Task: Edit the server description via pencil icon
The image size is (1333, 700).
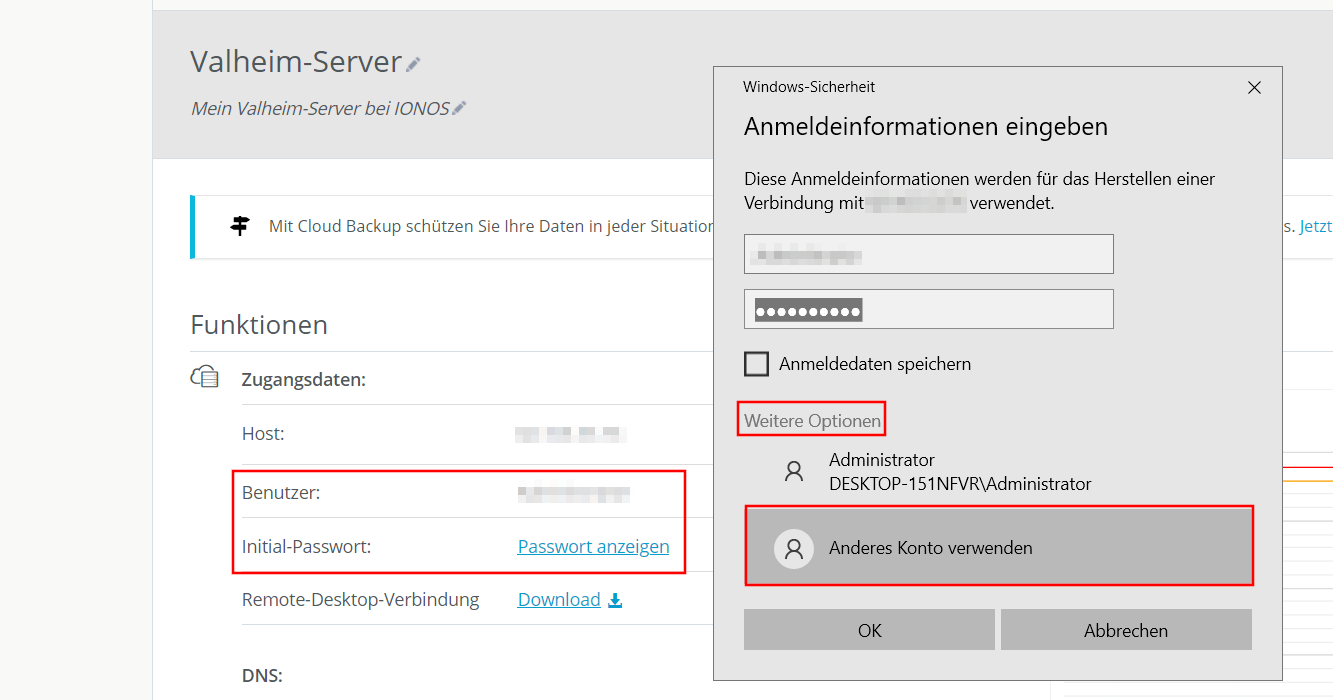Action: [x=460, y=108]
